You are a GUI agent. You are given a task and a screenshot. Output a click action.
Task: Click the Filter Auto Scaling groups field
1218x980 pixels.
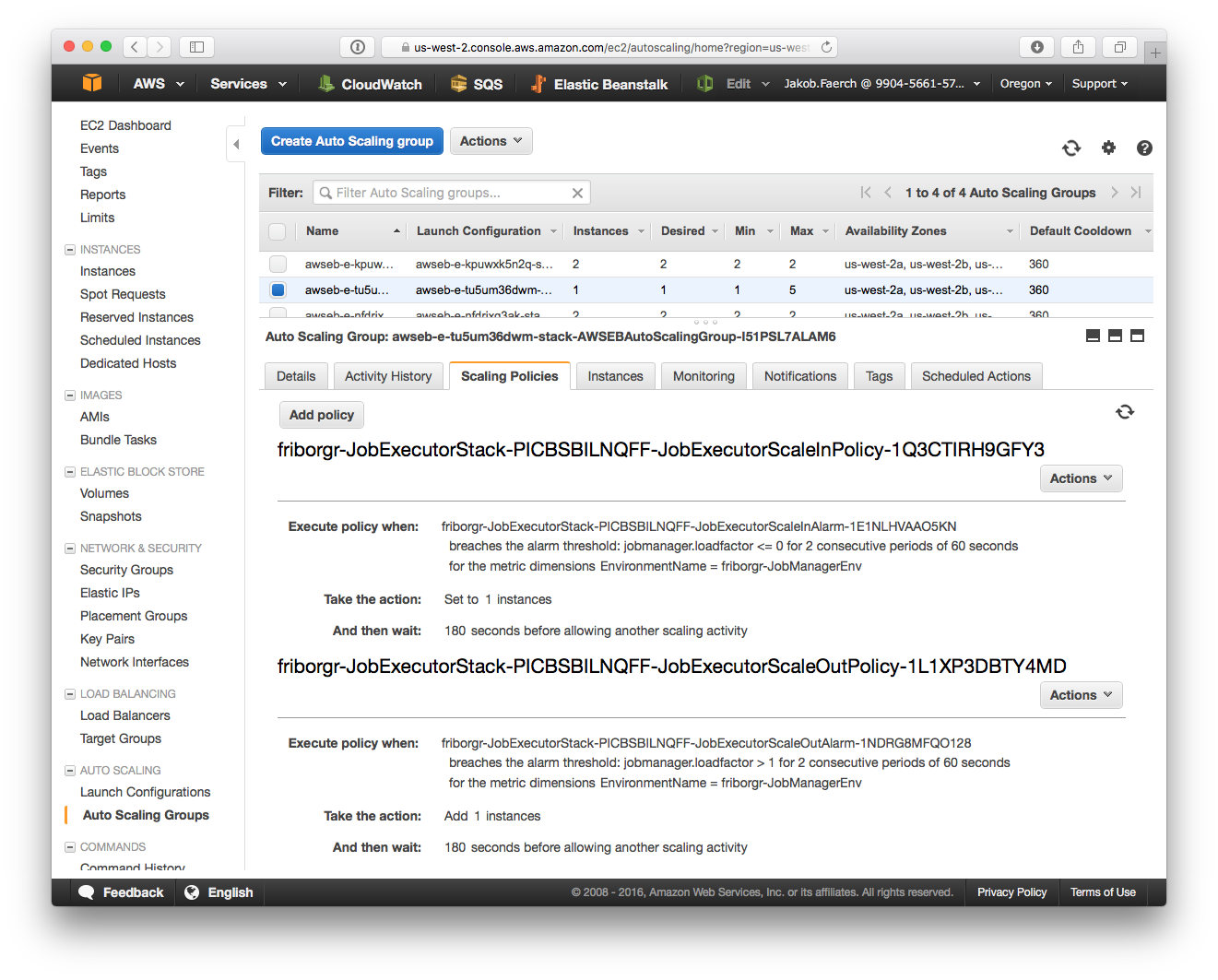tap(452, 193)
